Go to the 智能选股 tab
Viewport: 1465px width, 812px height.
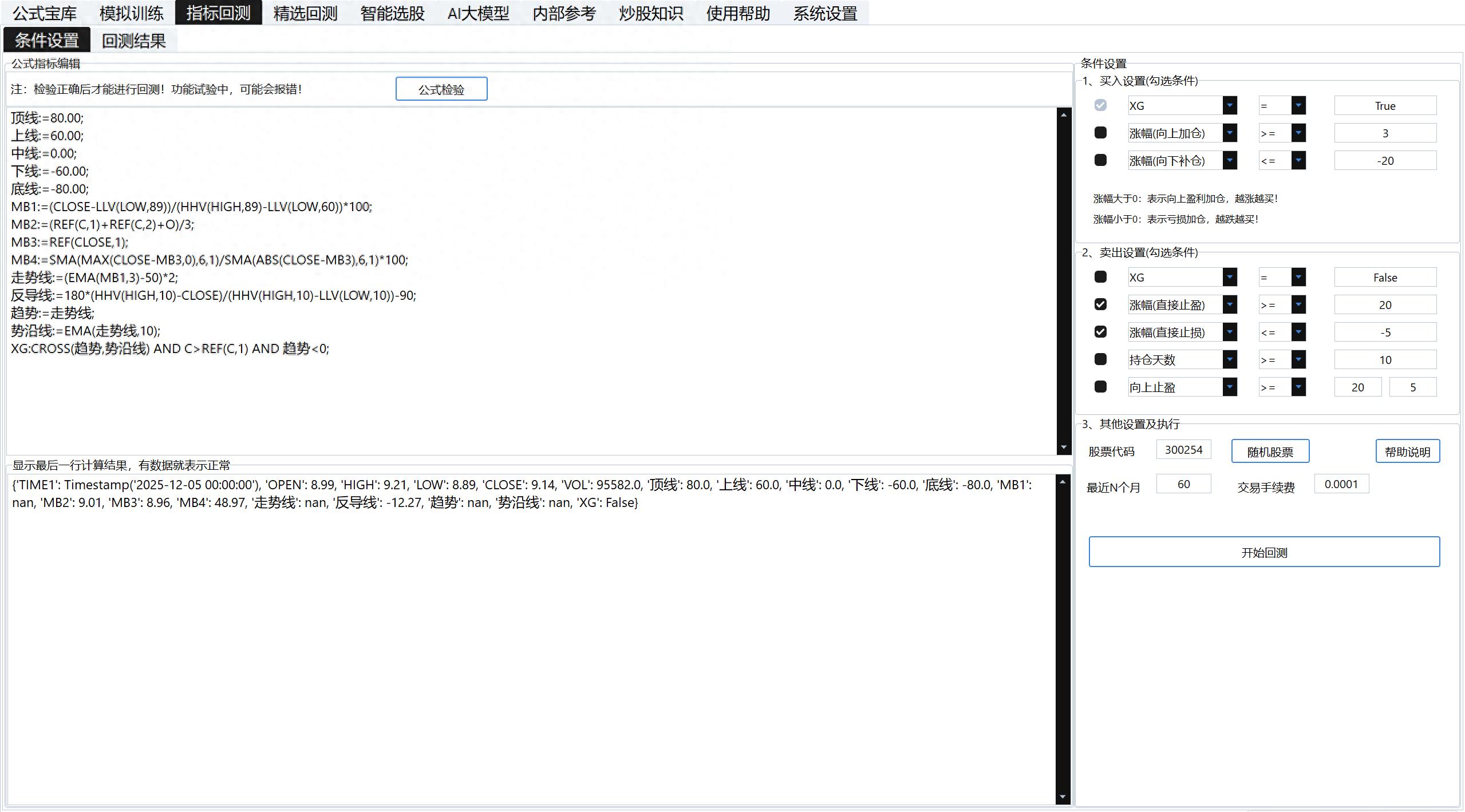[x=393, y=13]
